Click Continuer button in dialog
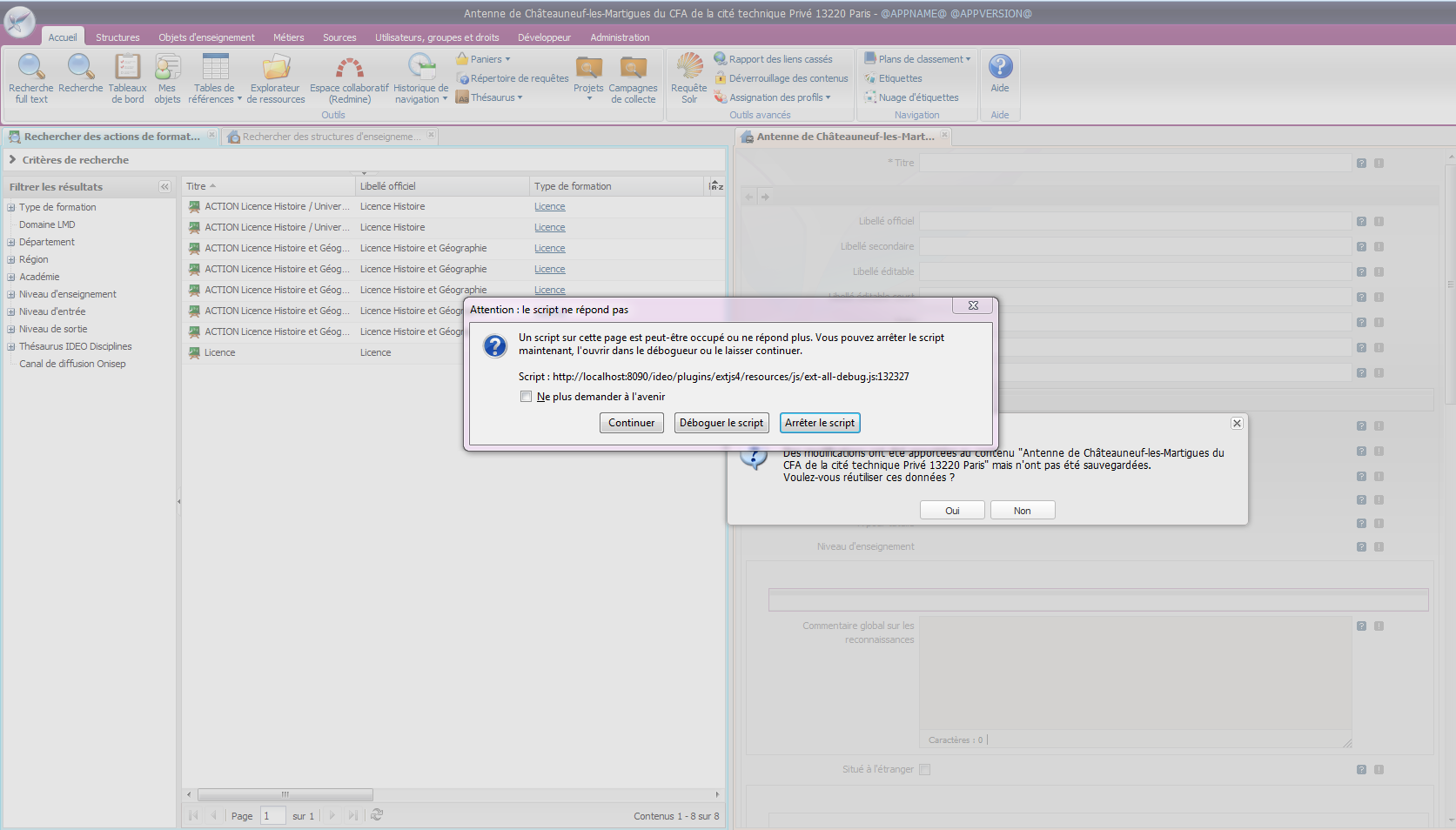The width and height of the screenshot is (1456, 830). click(x=631, y=423)
